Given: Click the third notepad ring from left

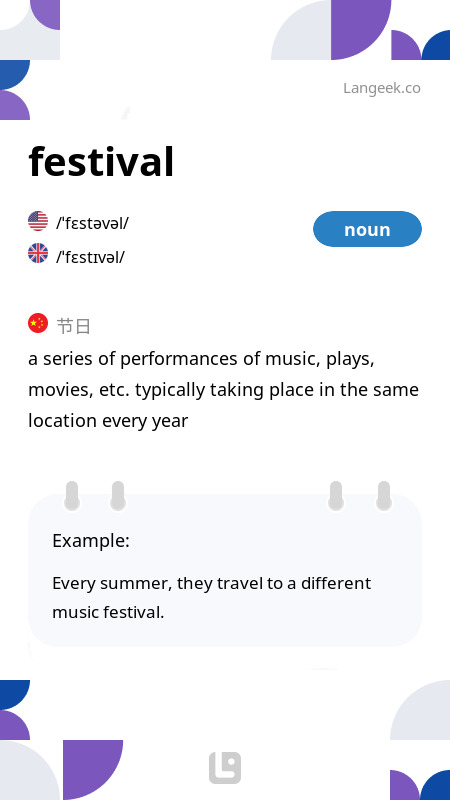Looking at the screenshot, I should coord(336,496).
